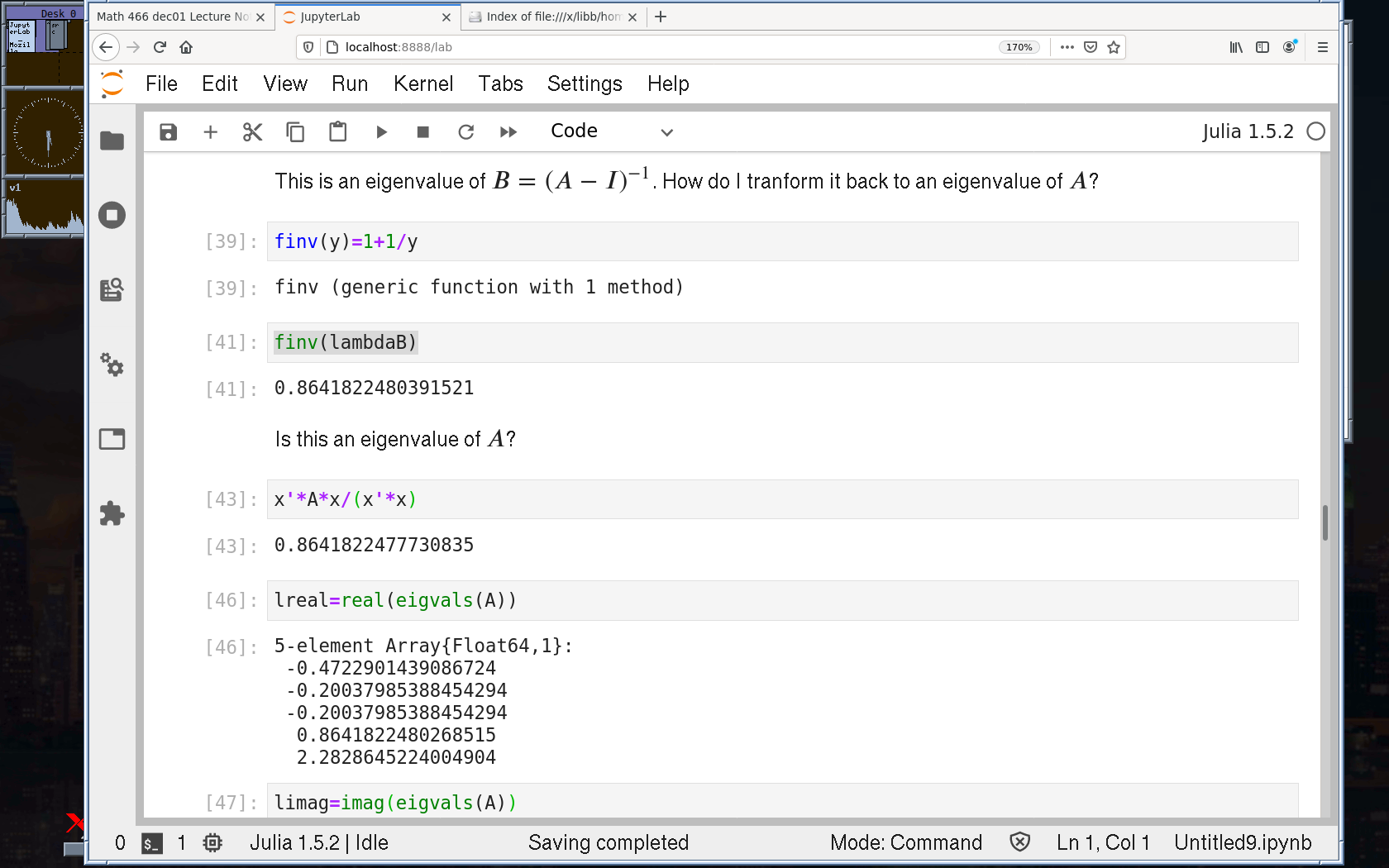This screenshot has height=868, width=1389.
Task: Paste cells from clipboard icon
Action: point(337,132)
